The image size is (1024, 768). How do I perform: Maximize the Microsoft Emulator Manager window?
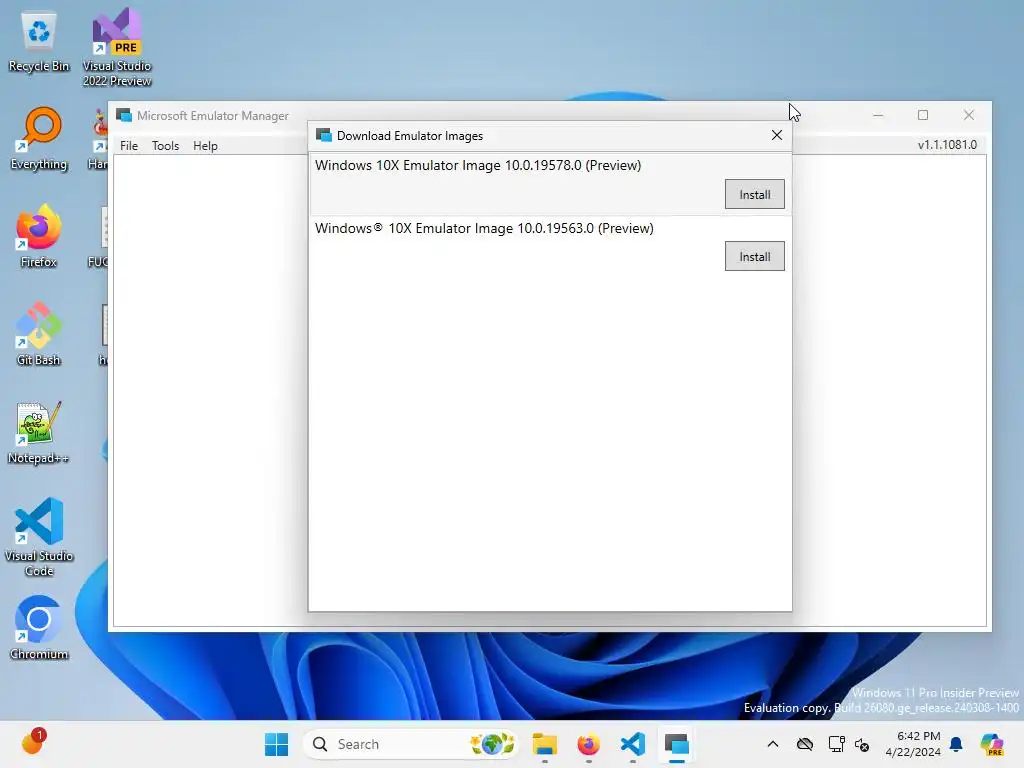[923, 115]
